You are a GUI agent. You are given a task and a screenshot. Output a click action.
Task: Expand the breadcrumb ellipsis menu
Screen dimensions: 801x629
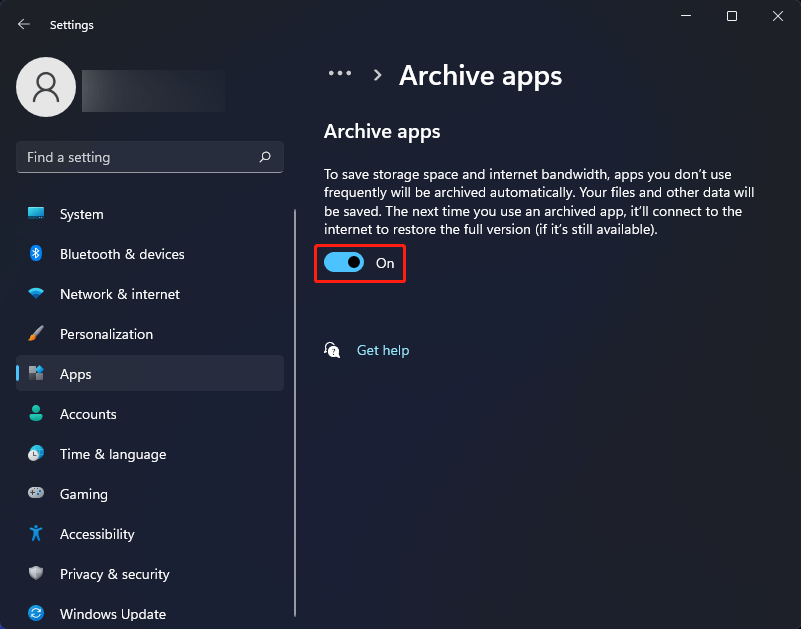[x=340, y=74]
